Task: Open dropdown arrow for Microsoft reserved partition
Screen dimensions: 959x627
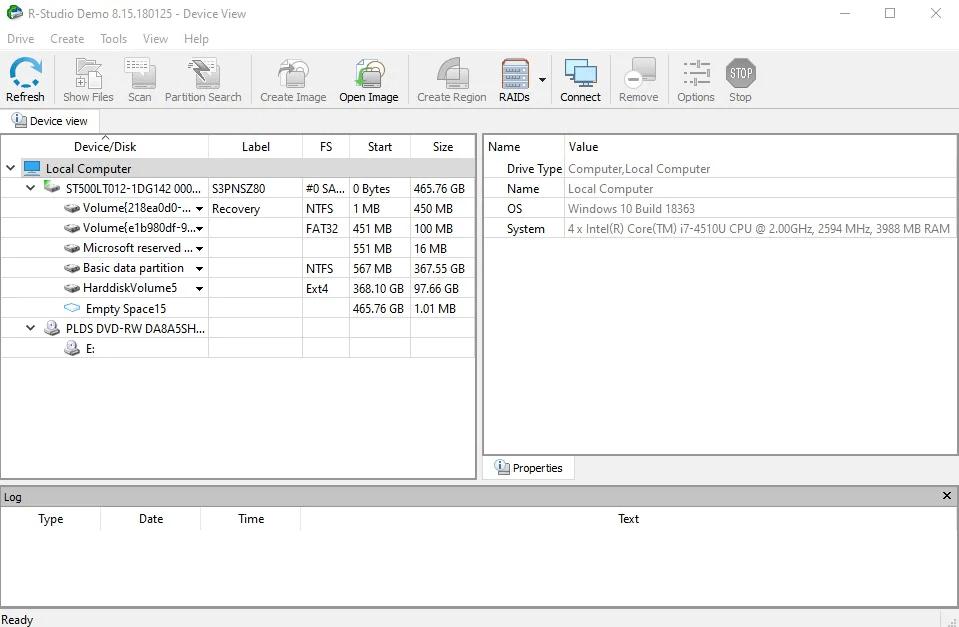Action: click(199, 248)
